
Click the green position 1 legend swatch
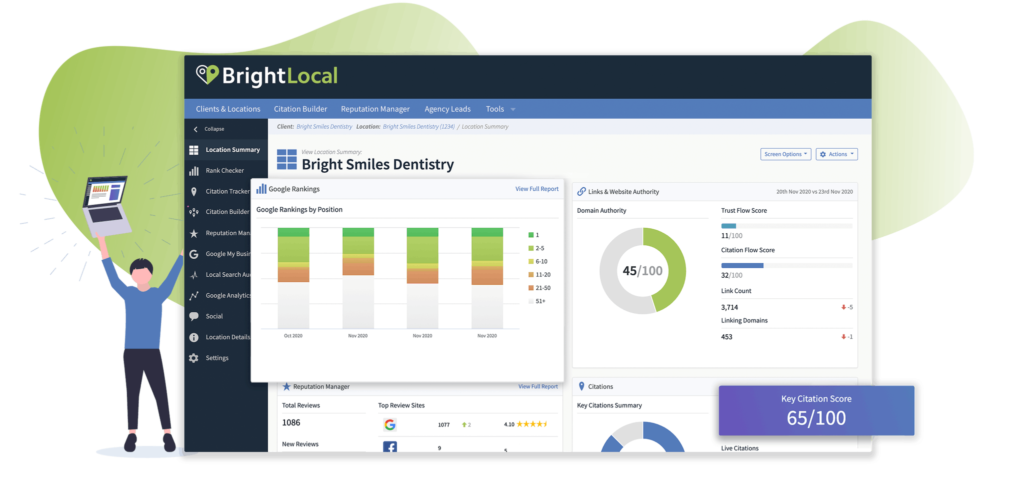(x=530, y=234)
